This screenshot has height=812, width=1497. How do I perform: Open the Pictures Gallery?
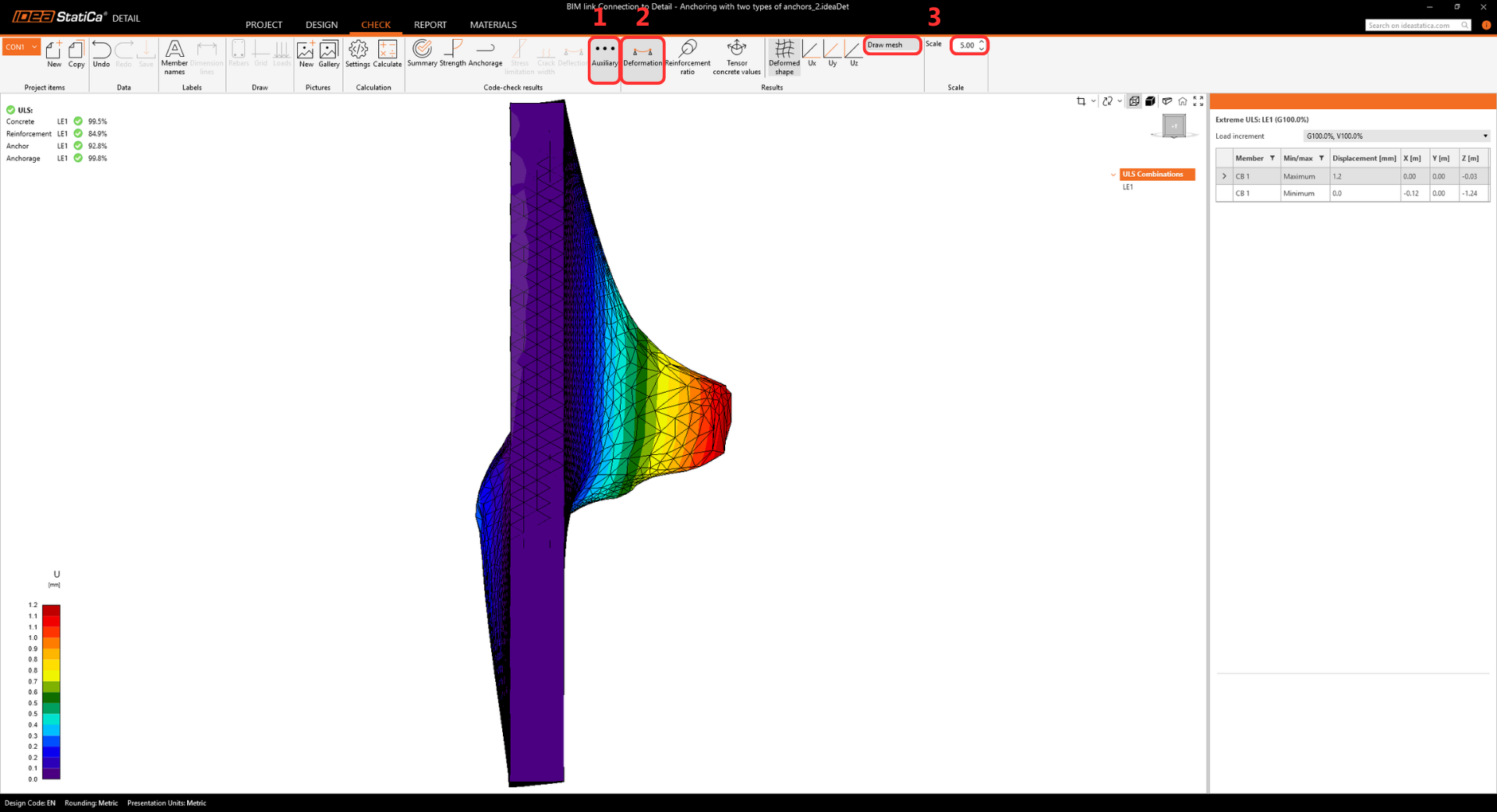(x=329, y=55)
